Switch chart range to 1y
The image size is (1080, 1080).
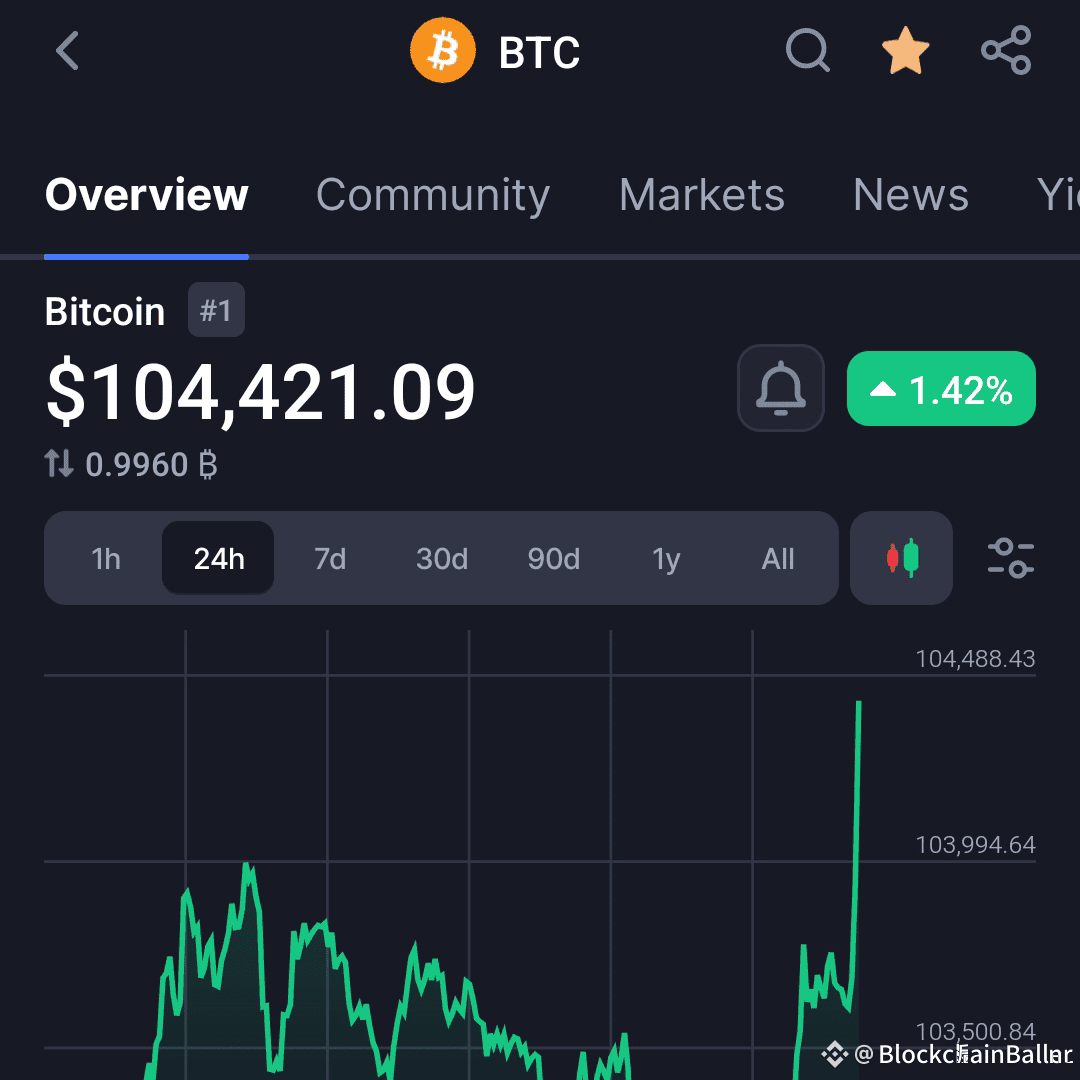click(x=666, y=559)
